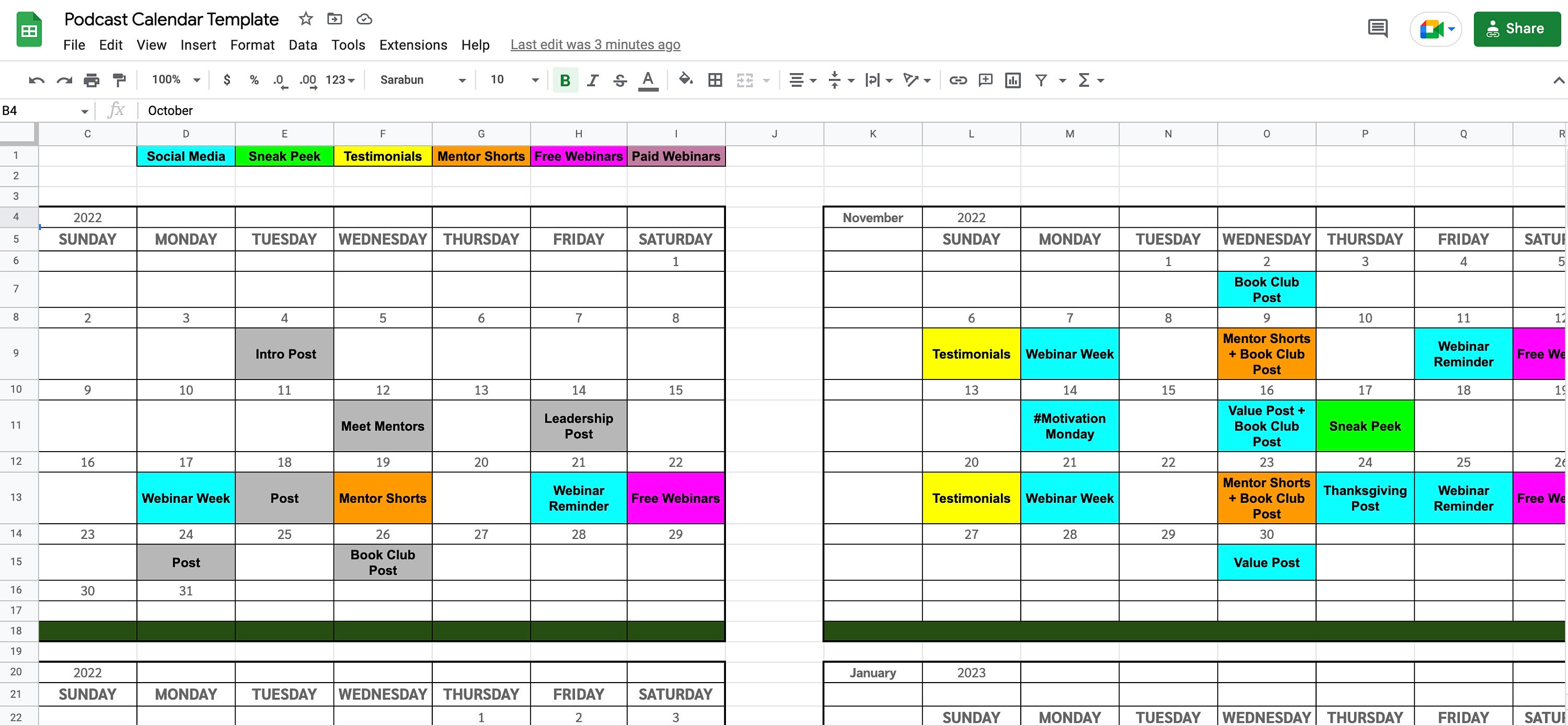Open the Extensions menu
The width and height of the screenshot is (1568, 726).
click(x=413, y=45)
